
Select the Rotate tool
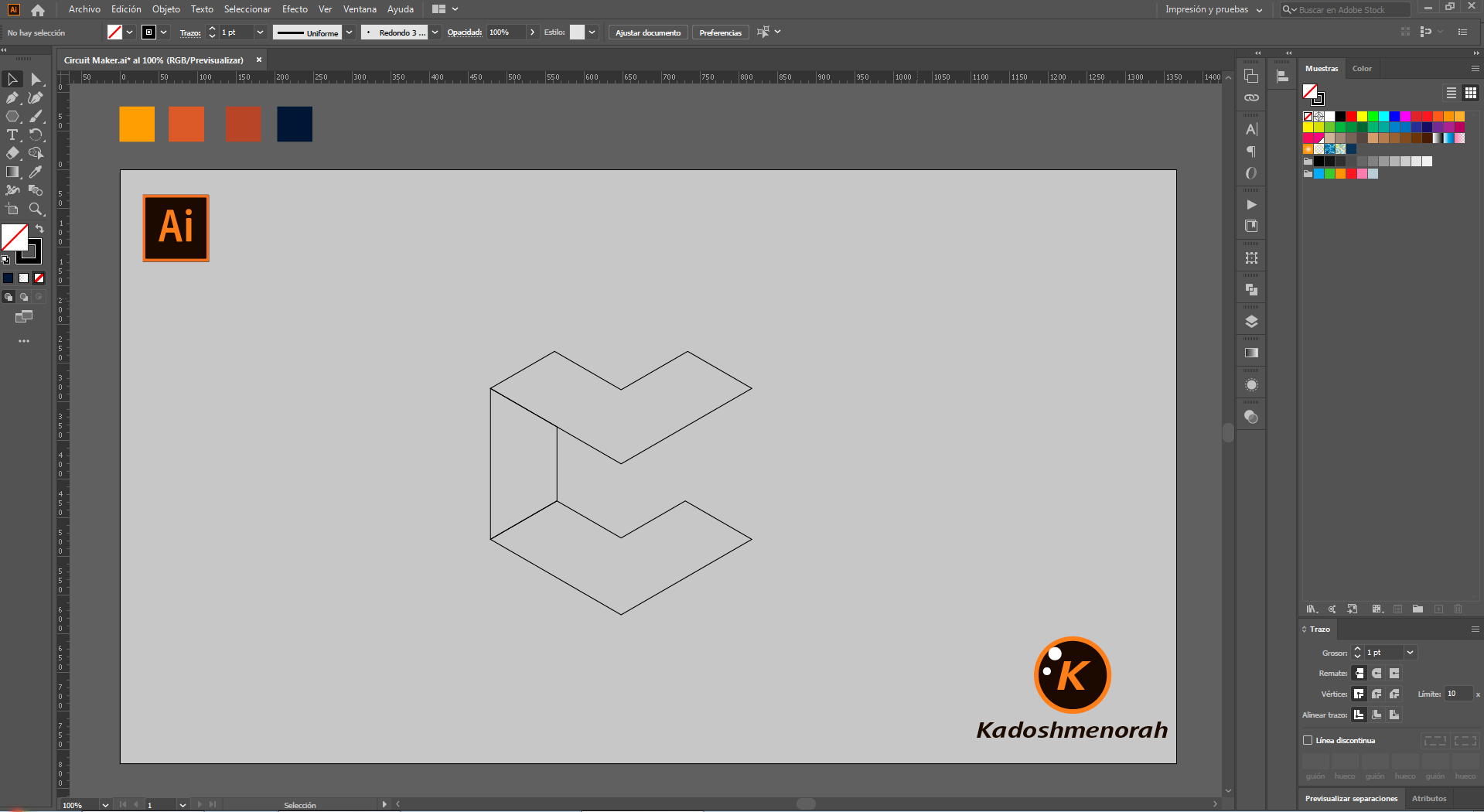coord(36,135)
